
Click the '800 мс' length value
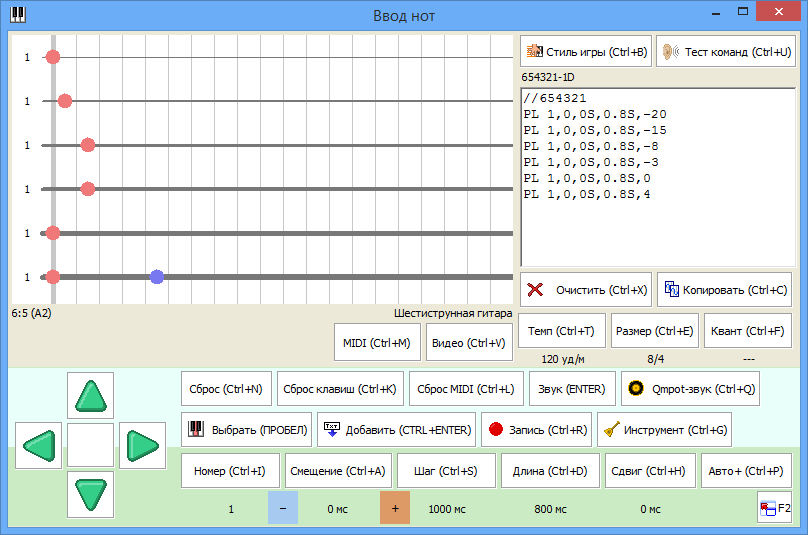550,509
